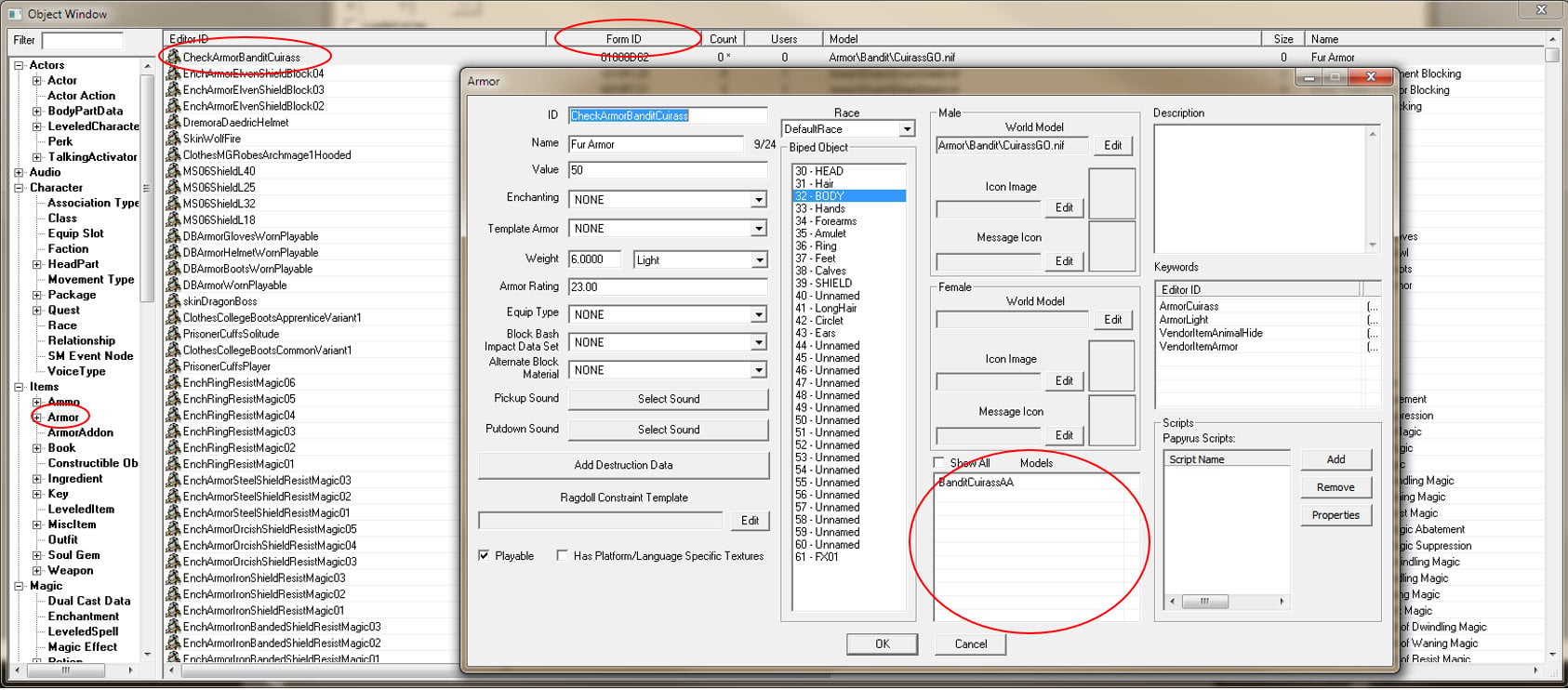Click armor icon beside ClothesCollegeBootsApprenticeVariant1 row
This screenshot has width=1568, height=690.
173,317
